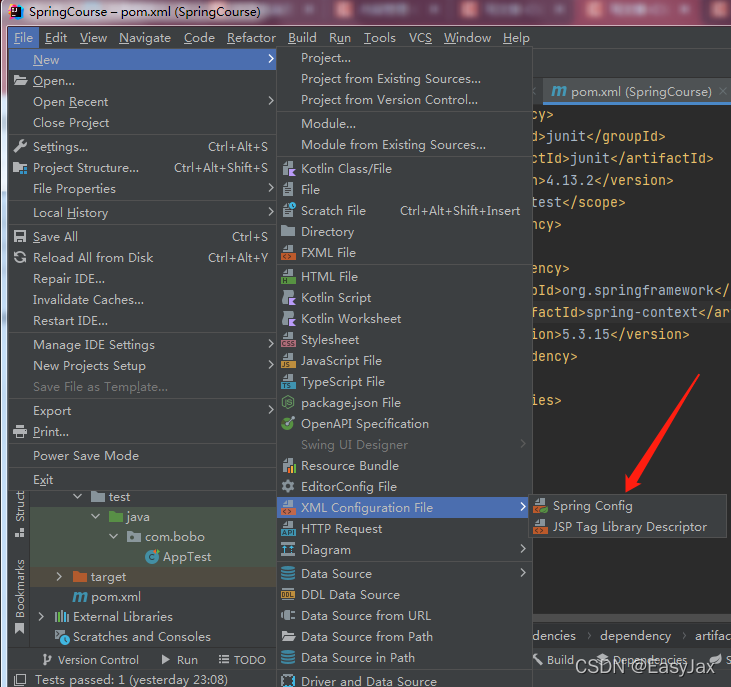Open the Version Control tool window

pyautogui.click(x=90, y=660)
